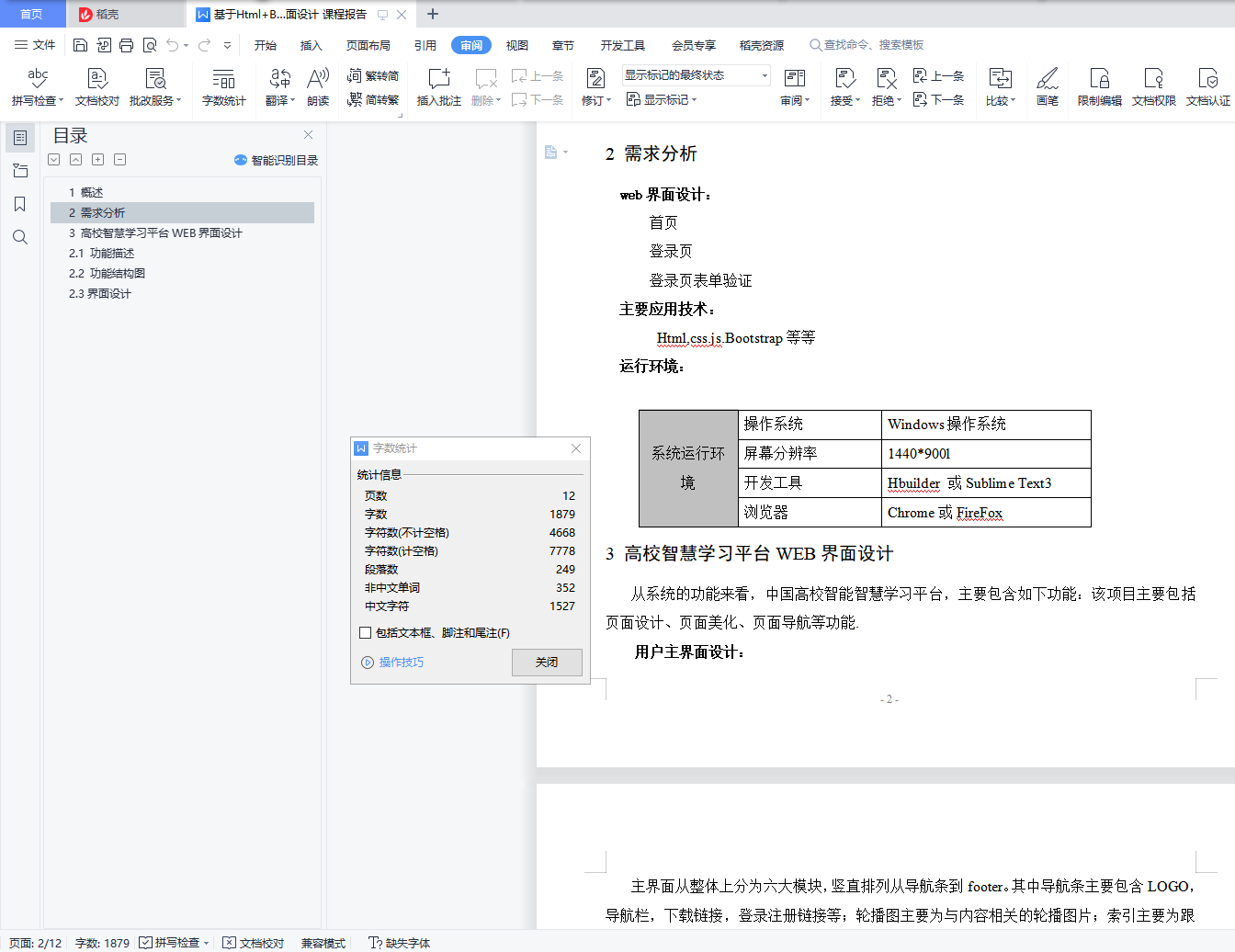Open the 拼写检查 dropdown arrow in ribbon
Screen dimensions: 1235x952
click(62, 100)
